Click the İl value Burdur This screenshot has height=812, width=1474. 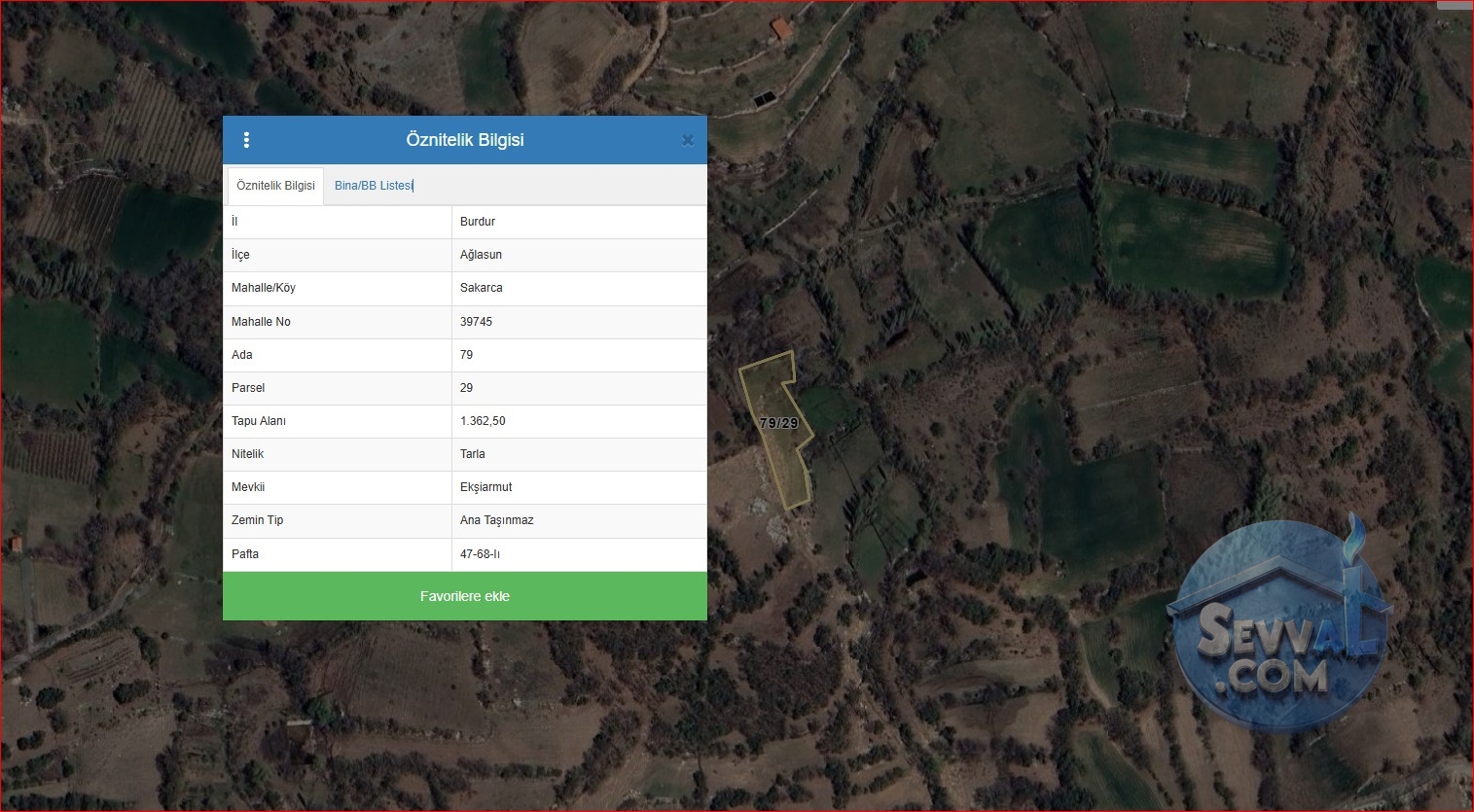pyautogui.click(x=478, y=222)
